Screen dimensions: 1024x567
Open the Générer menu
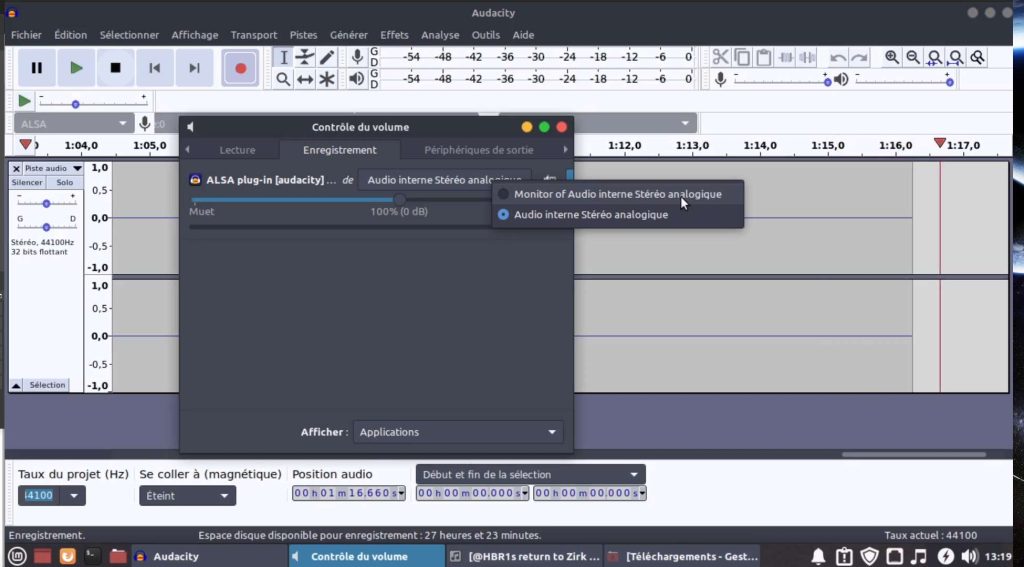pos(349,35)
